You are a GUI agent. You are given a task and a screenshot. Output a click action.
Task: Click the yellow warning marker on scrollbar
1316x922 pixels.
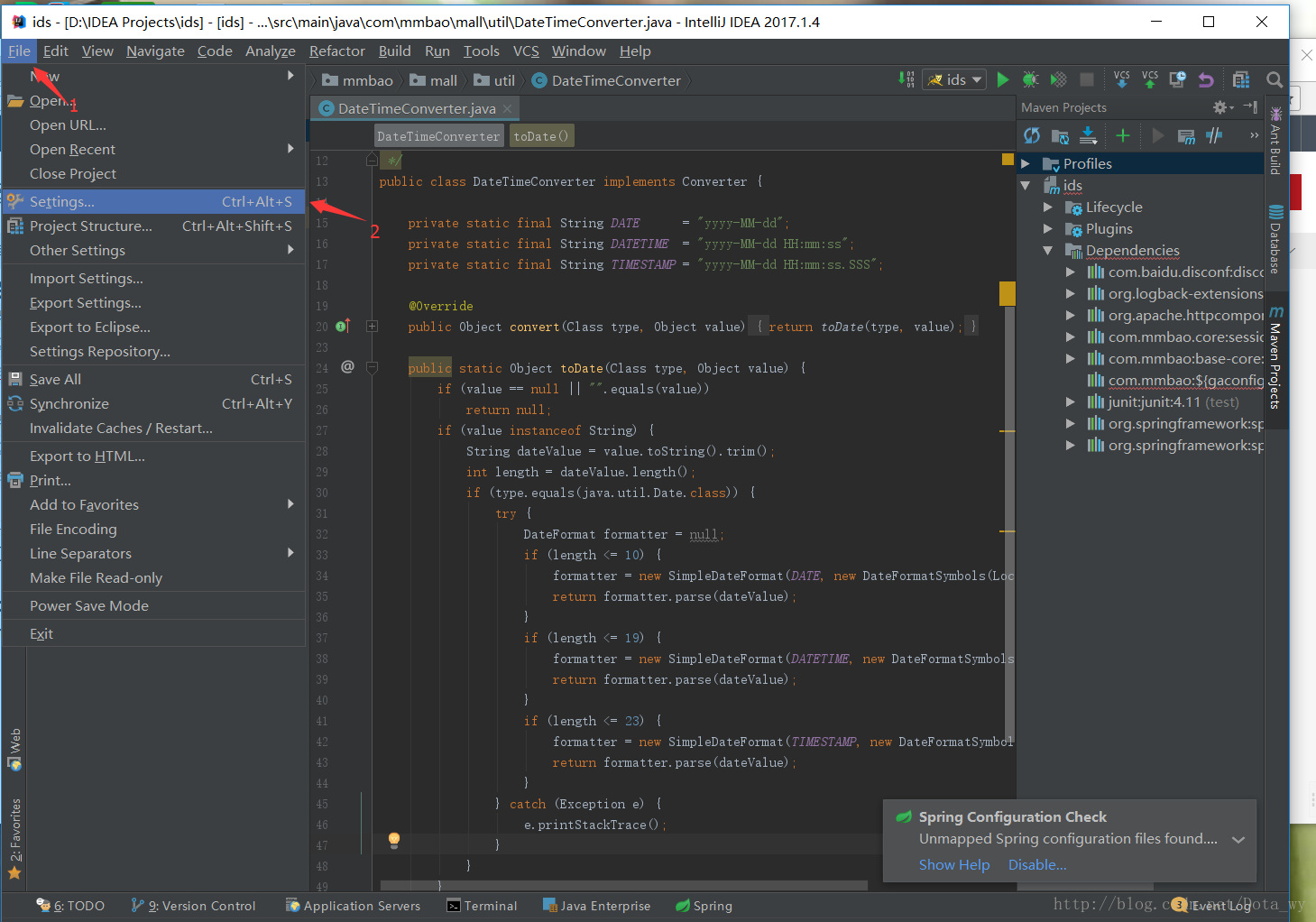1008,293
